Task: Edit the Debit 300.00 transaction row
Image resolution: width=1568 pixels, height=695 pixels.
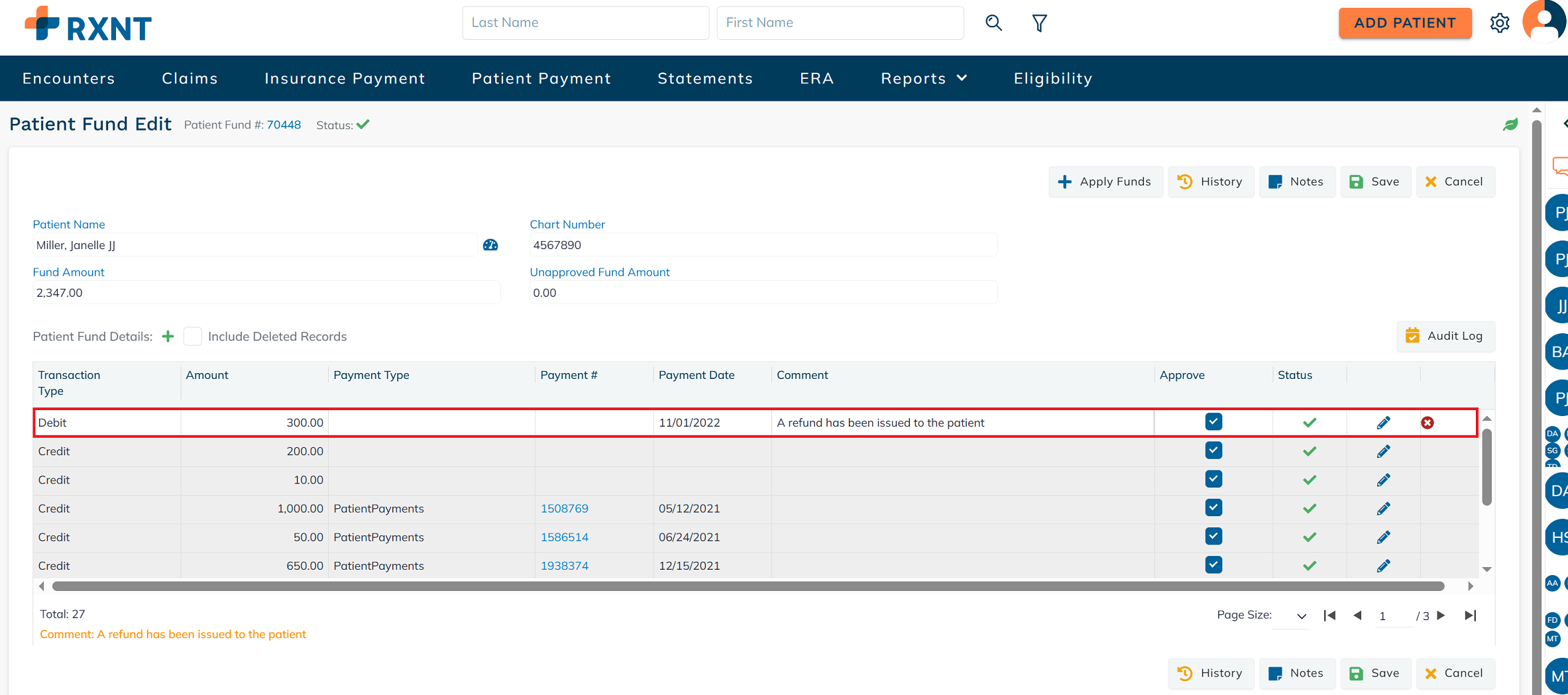Action: click(x=1383, y=423)
